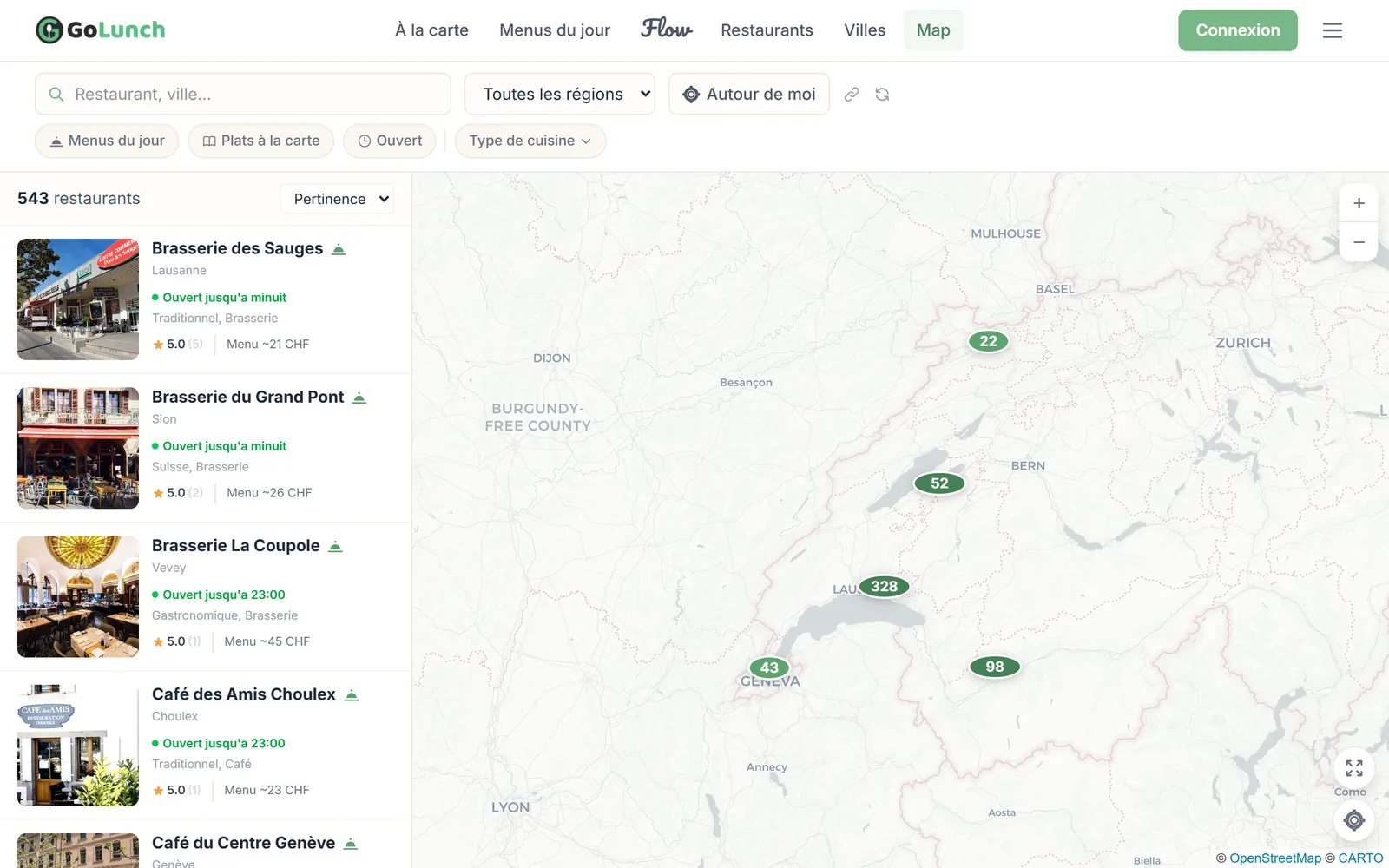The height and width of the screenshot is (868, 1389).
Task: Click the Menu ~45 CHF text
Action: [267, 641]
